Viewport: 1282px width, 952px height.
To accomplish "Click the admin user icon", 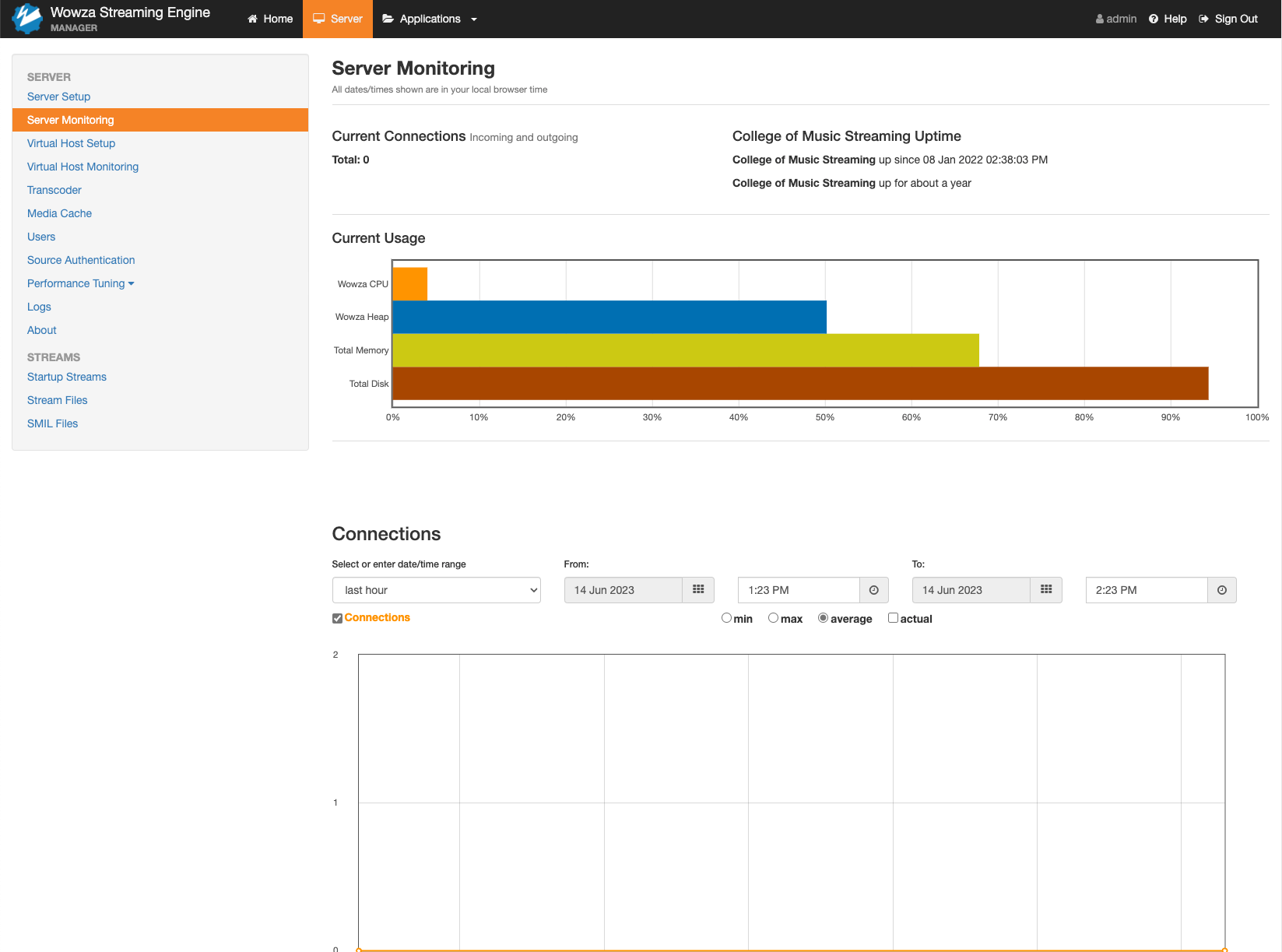I will click(x=1100, y=19).
